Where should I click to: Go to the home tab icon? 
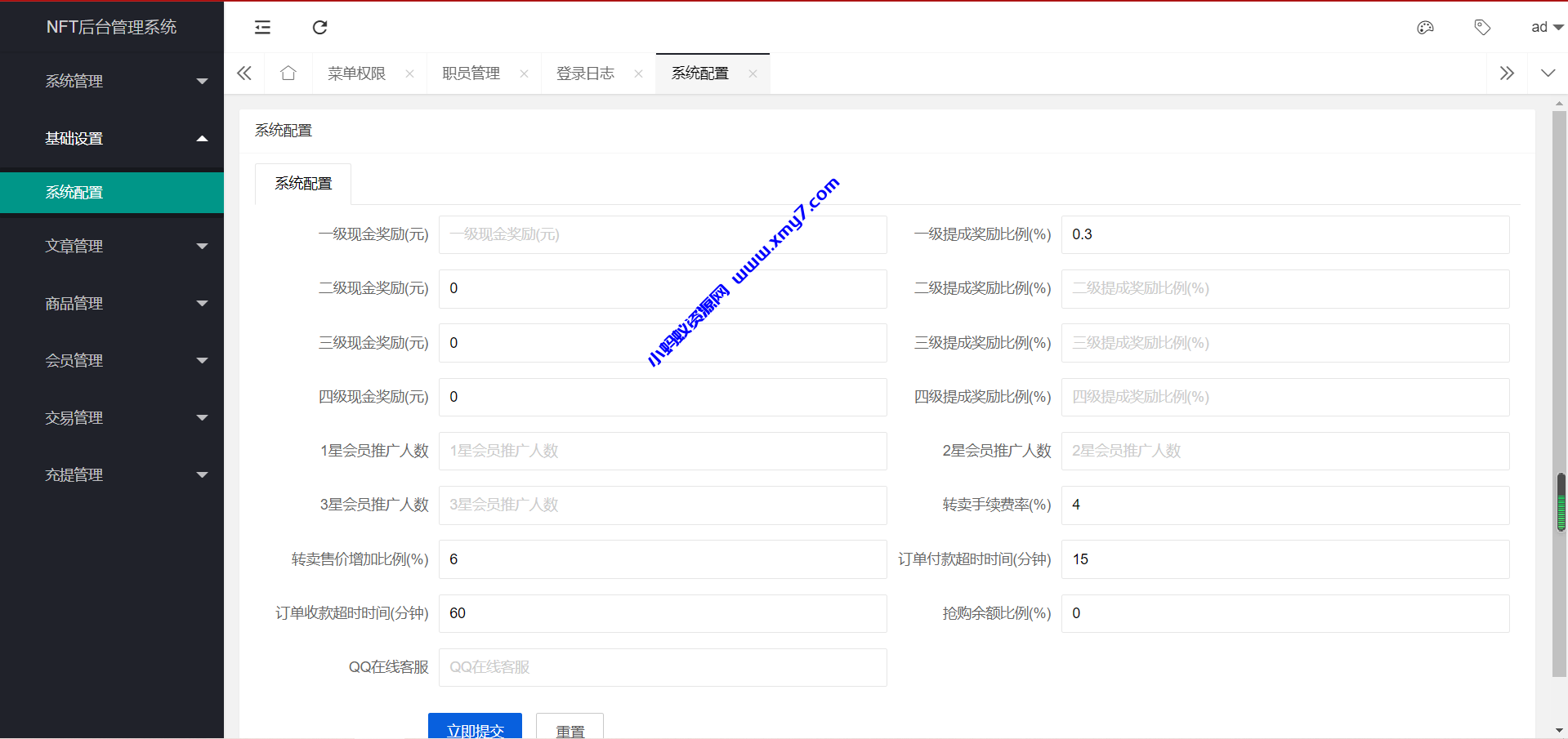click(288, 73)
